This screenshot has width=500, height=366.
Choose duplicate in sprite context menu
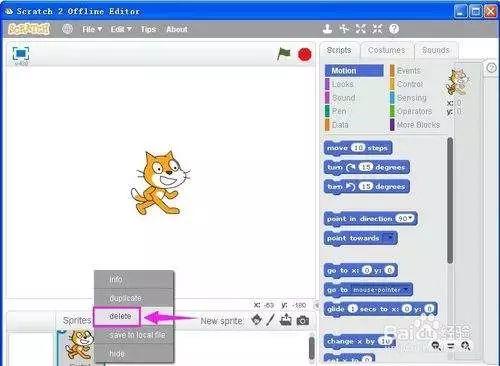[134, 298]
